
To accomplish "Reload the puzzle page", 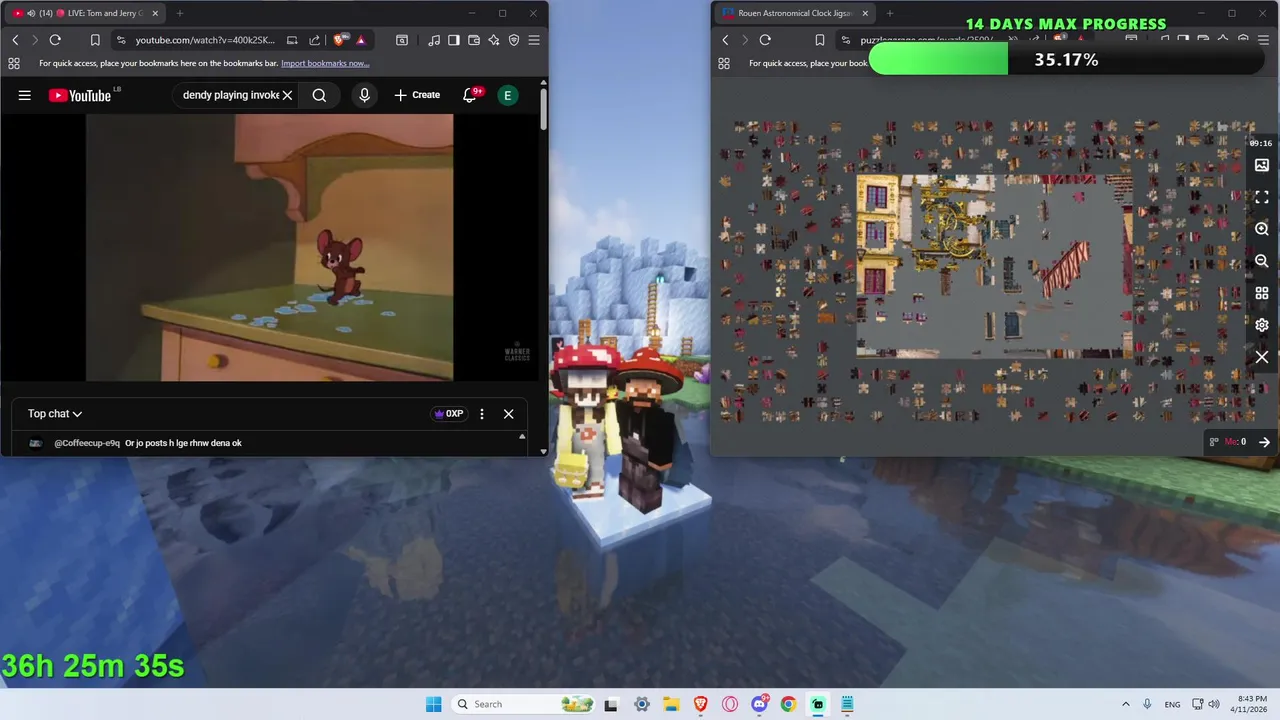I will tap(765, 40).
